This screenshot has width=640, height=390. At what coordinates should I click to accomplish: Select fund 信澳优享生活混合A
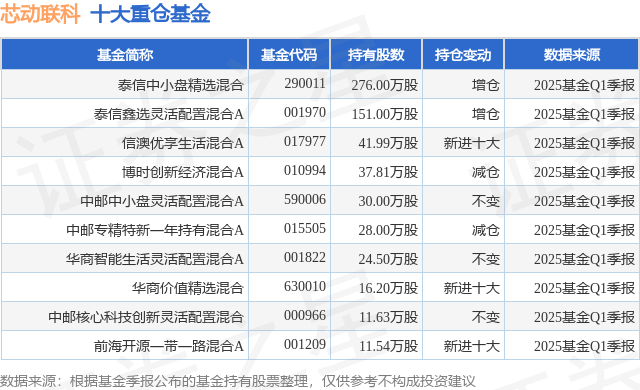pyautogui.click(x=182, y=143)
